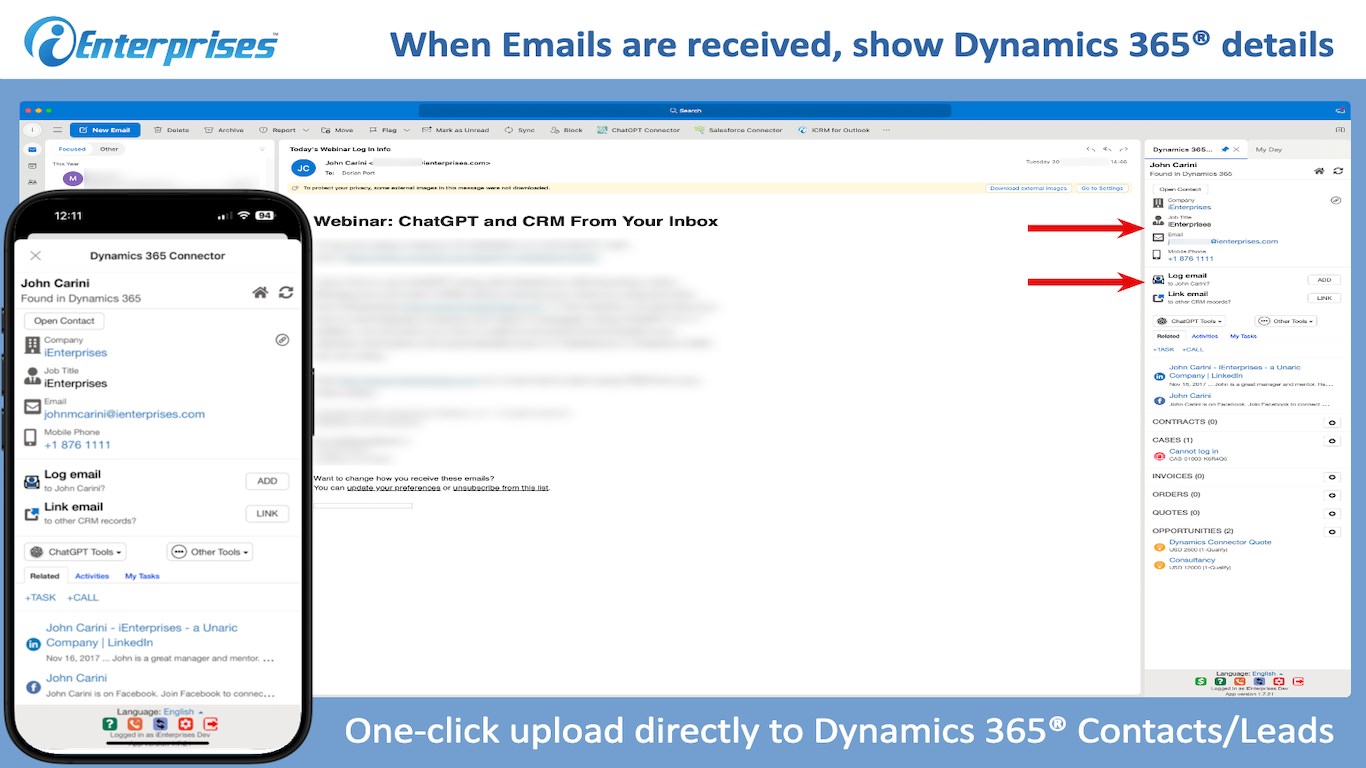Viewport: 1366px width, 768px height.
Task: Toggle eye icon for QUOTES section
Action: (x=1332, y=513)
